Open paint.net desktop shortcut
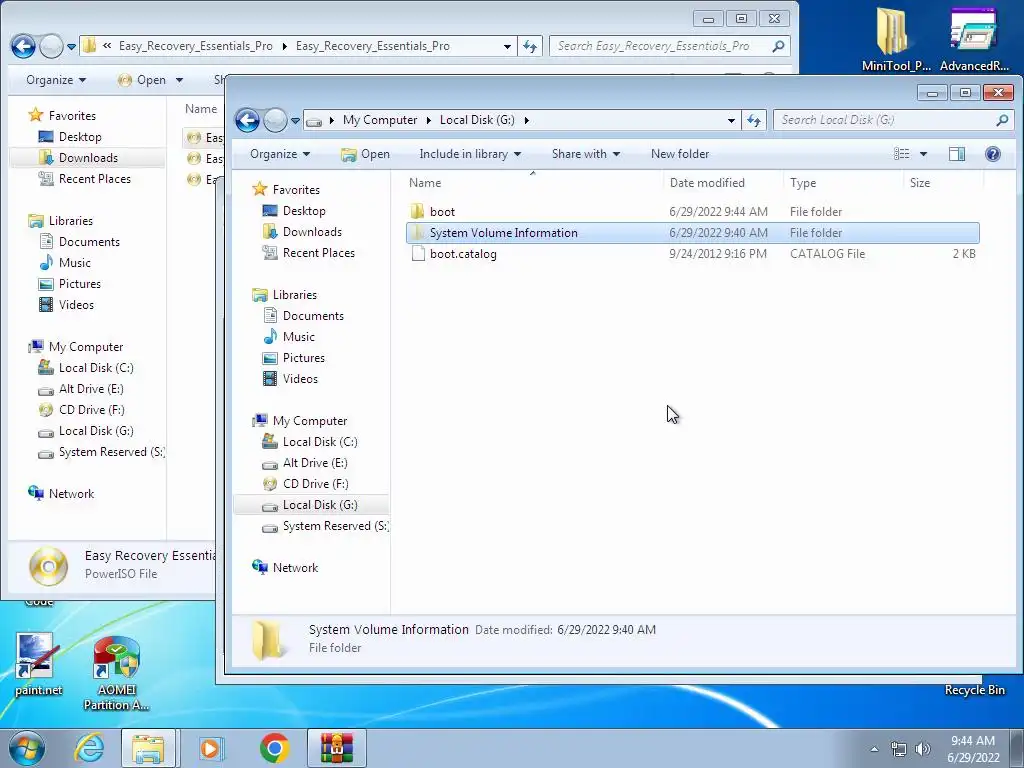This screenshot has height=768, width=1024. point(38,664)
